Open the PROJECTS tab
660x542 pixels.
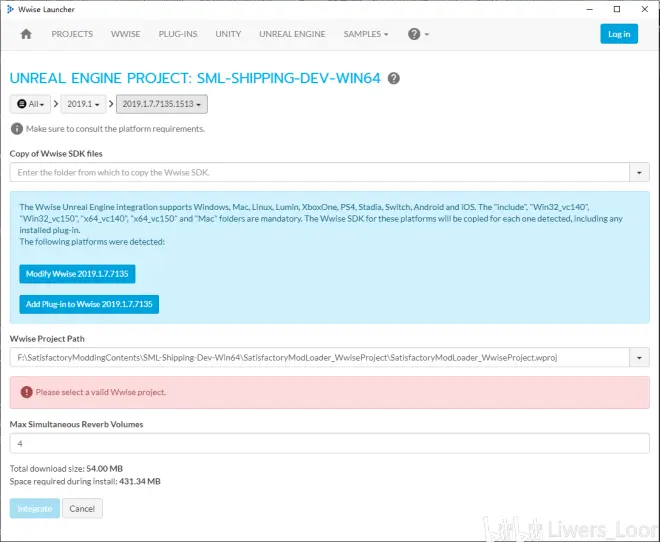pos(72,34)
